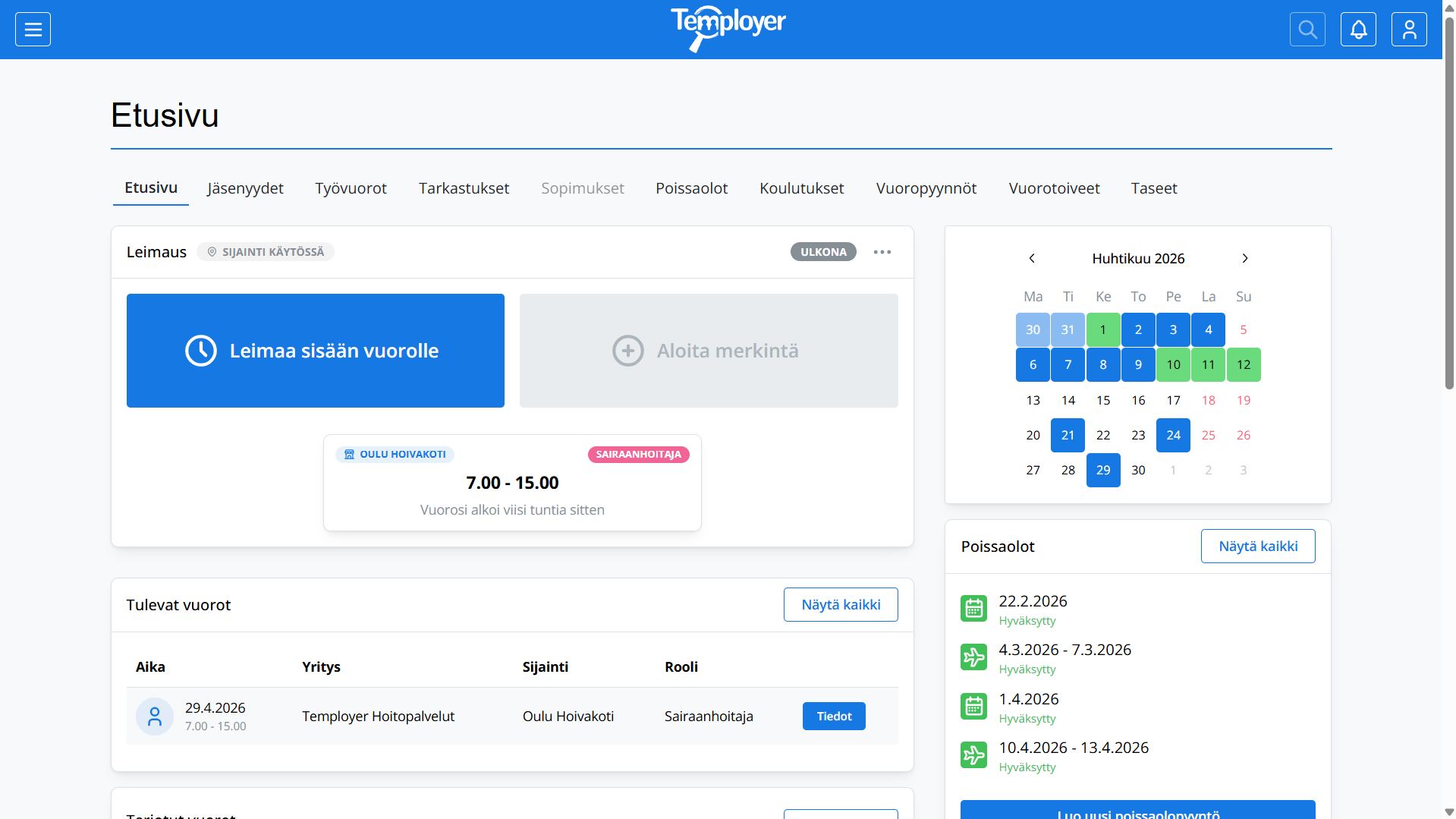Click plus icon in Aloita merkintä

(628, 351)
